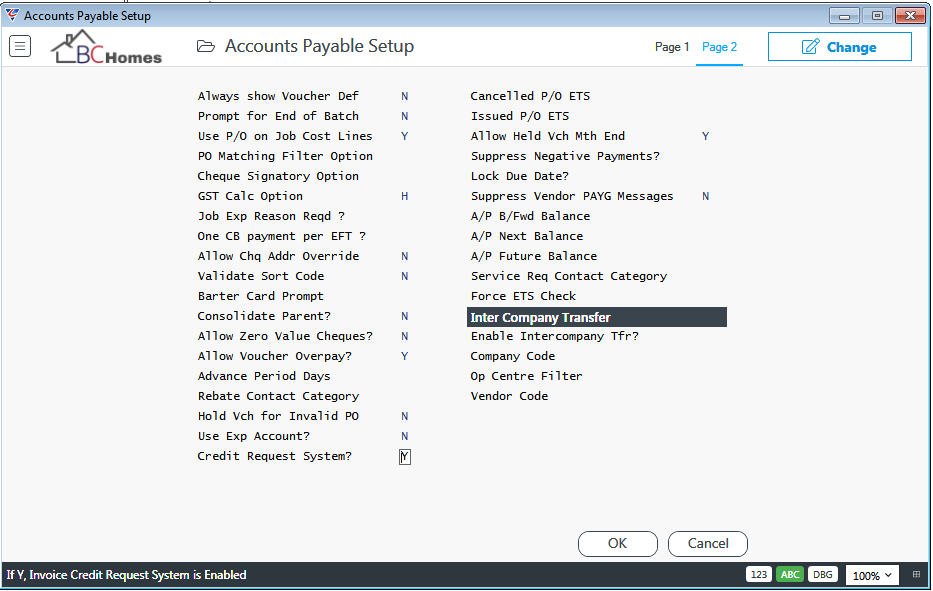Click the app icon in the title bar

(x=12, y=15)
